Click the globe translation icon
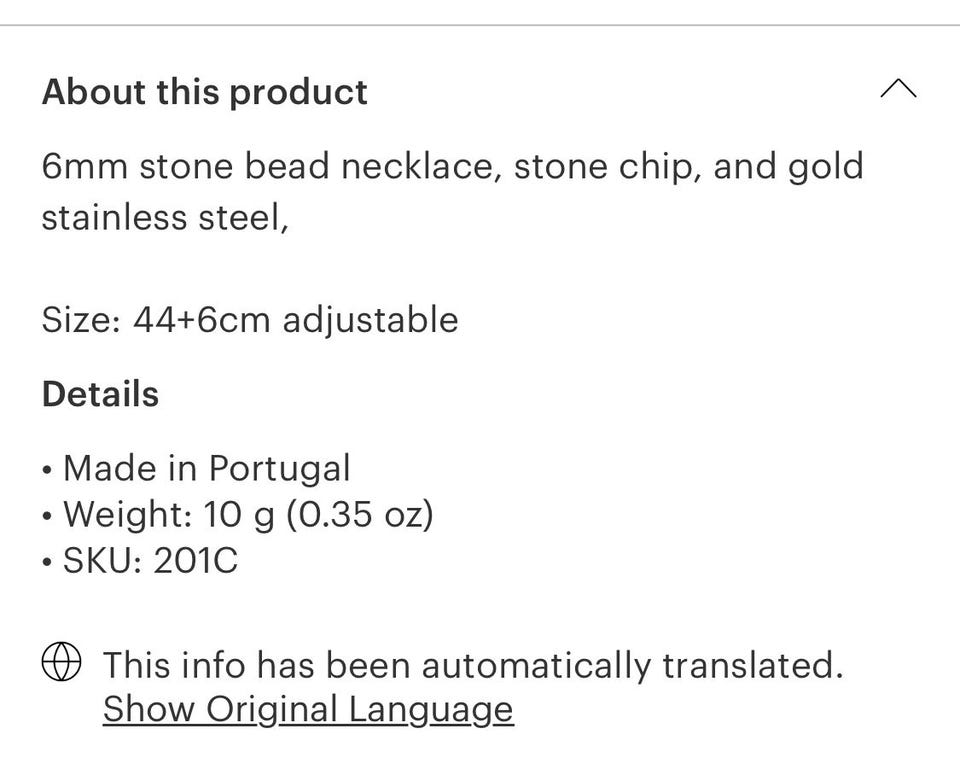Image resolution: width=960 pixels, height=781 pixels. (x=61, y=663)
